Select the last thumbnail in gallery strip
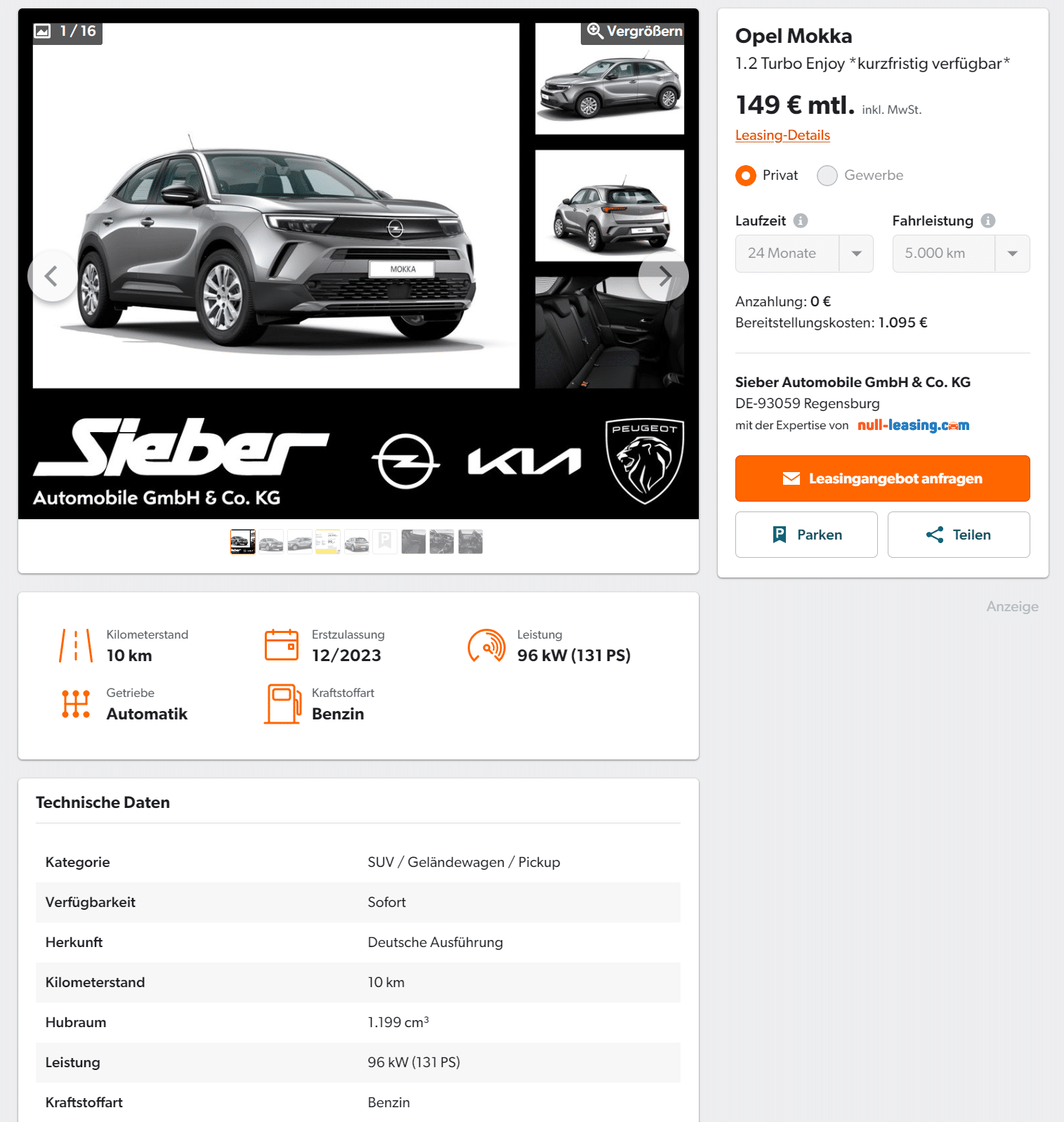 point(471,542)
